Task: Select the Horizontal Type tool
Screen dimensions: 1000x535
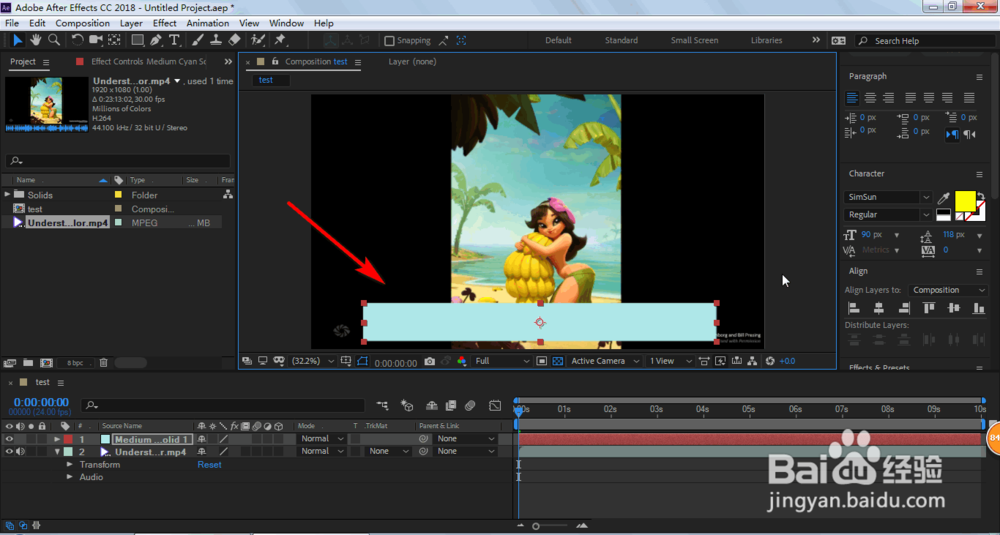Action: click(x=174, y=40)
